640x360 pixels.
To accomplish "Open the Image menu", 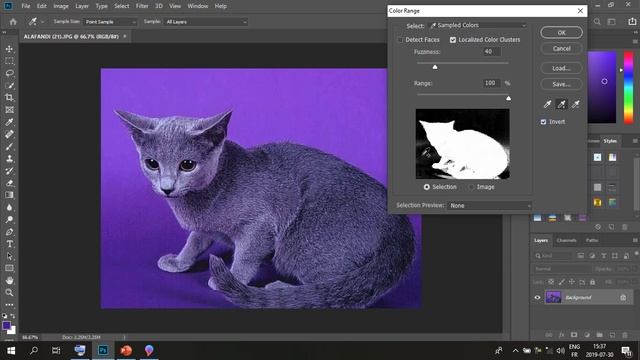I will (61, 6).
